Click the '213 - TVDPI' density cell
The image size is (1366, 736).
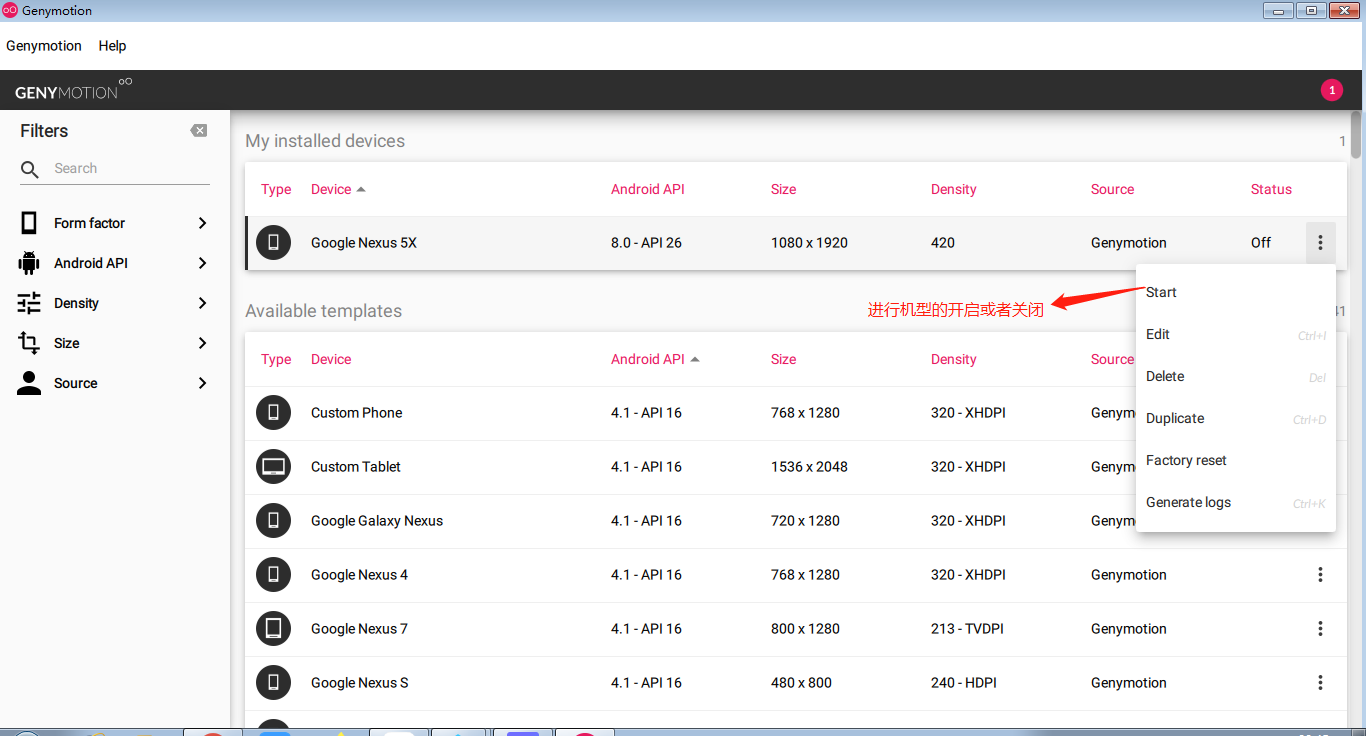tap(967, 628)
